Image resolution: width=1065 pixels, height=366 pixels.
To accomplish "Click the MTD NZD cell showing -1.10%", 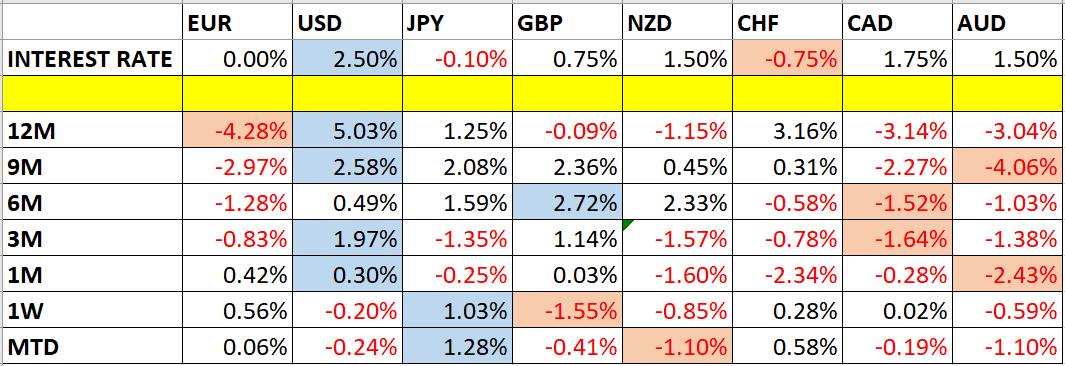I will coord(678,346).
